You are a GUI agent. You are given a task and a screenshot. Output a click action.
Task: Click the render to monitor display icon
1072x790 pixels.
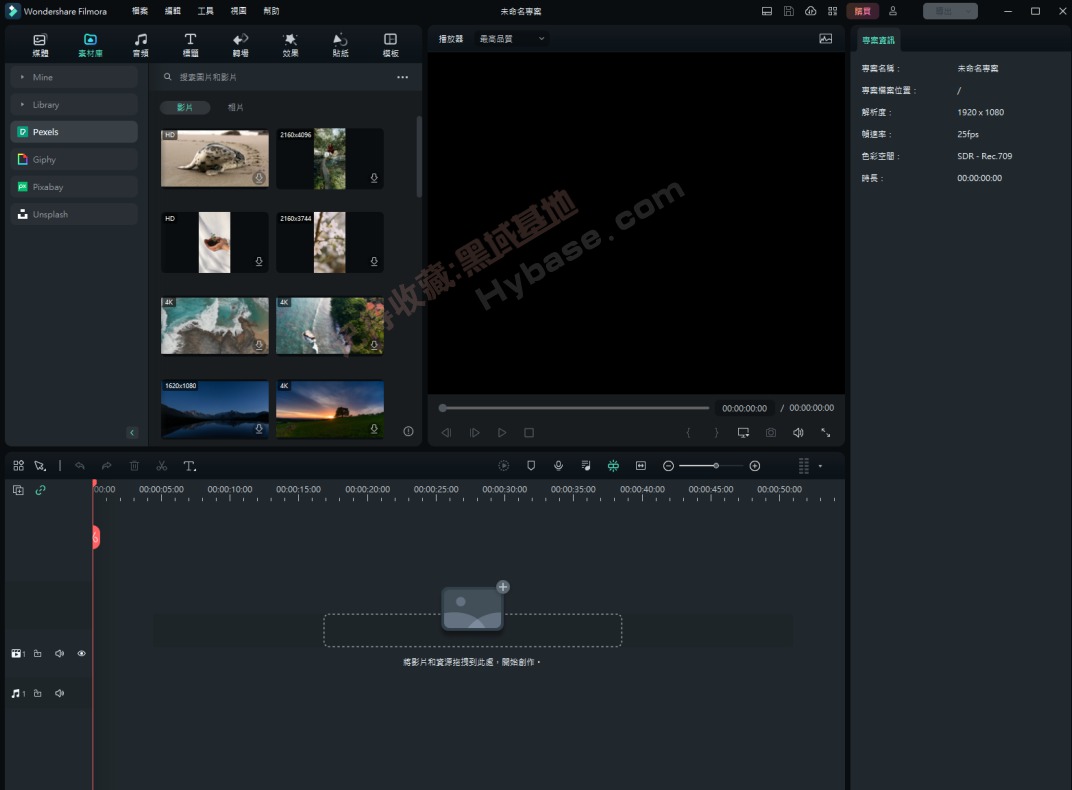[x=743, y=433]
